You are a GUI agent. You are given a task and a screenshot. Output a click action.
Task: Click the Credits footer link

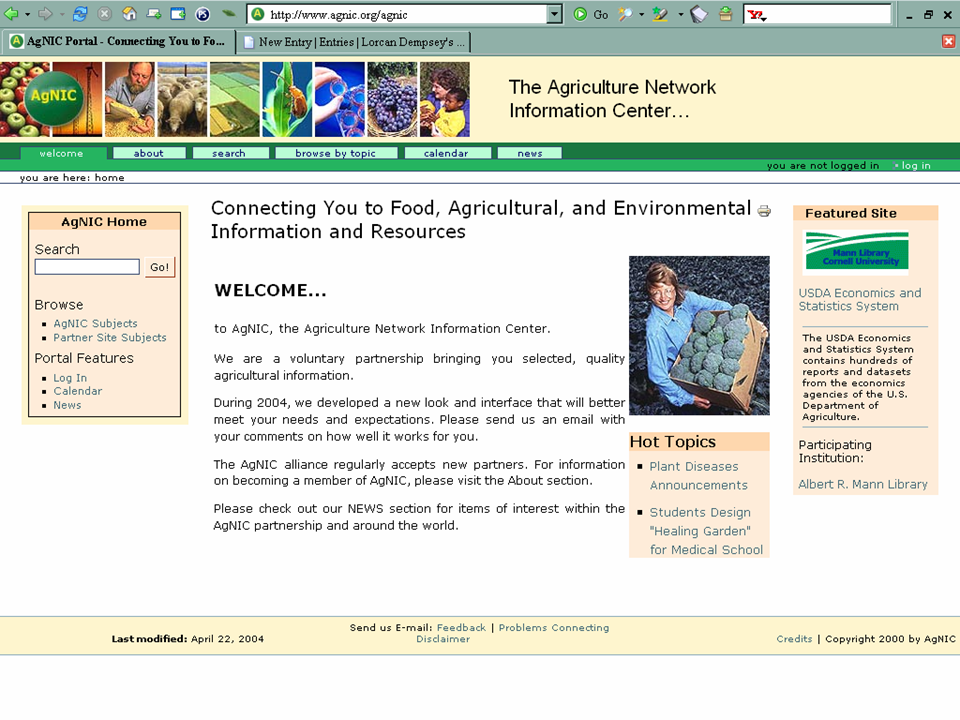click(x=794, y=639)
